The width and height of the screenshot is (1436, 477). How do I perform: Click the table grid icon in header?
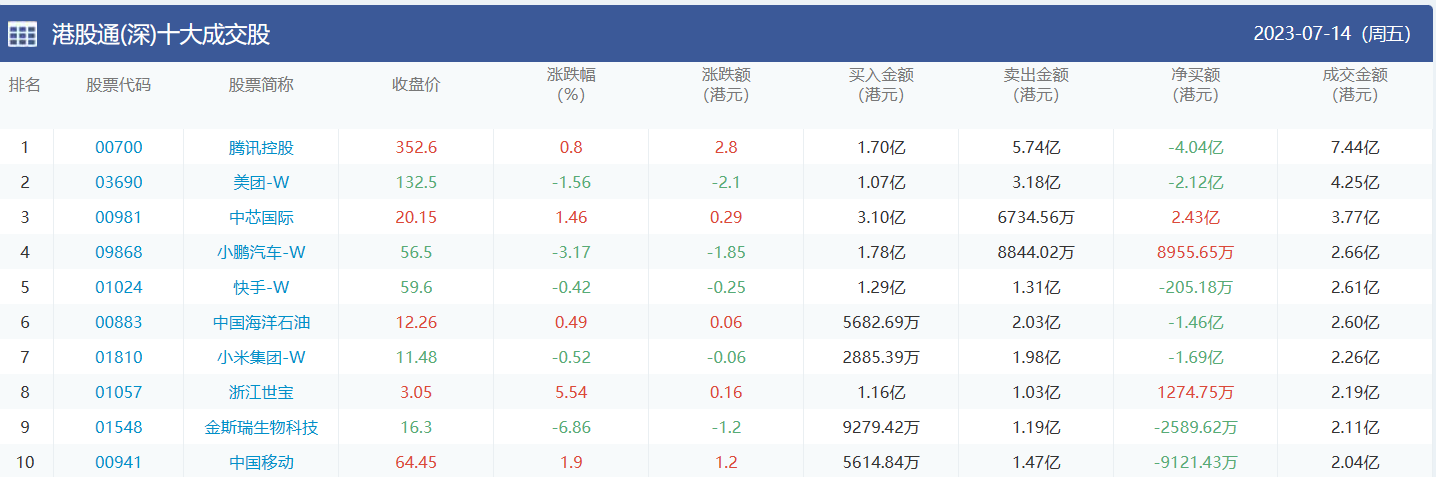22,35
